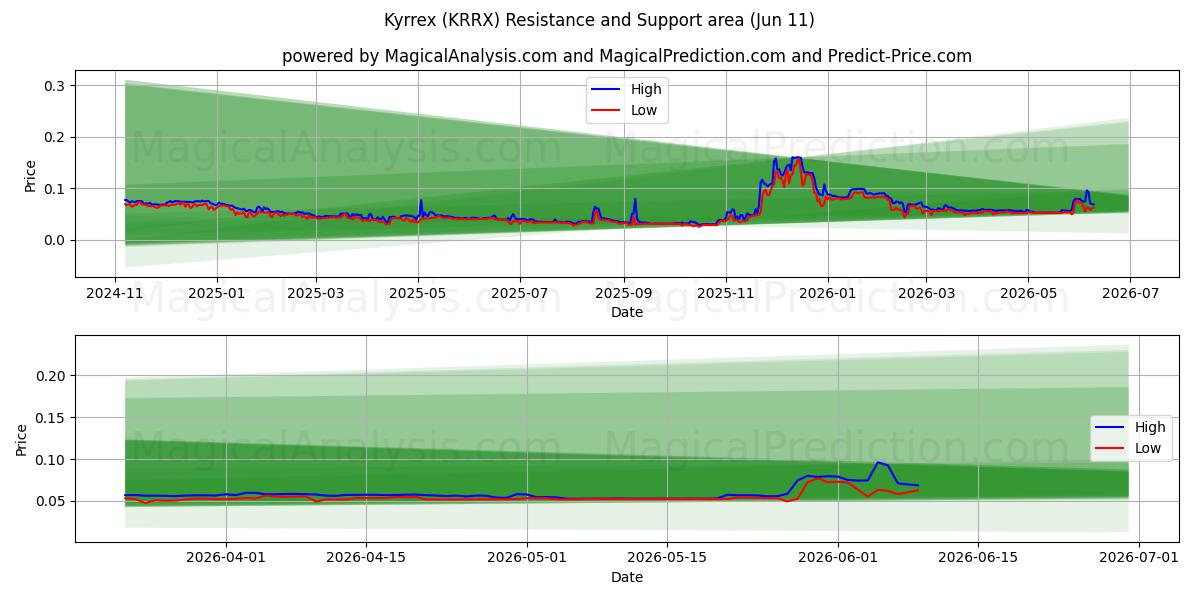Click the early June 2026 High spike on bottom chart
Viewport: 1200px width, 600px height.
pos(878,463)
